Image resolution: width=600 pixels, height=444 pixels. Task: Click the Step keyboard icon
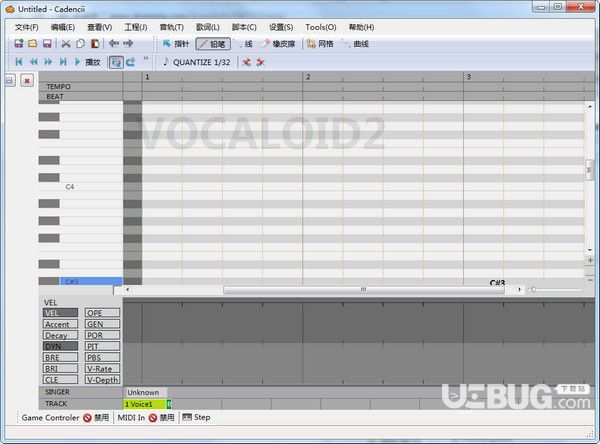click(x=187, y=417)
